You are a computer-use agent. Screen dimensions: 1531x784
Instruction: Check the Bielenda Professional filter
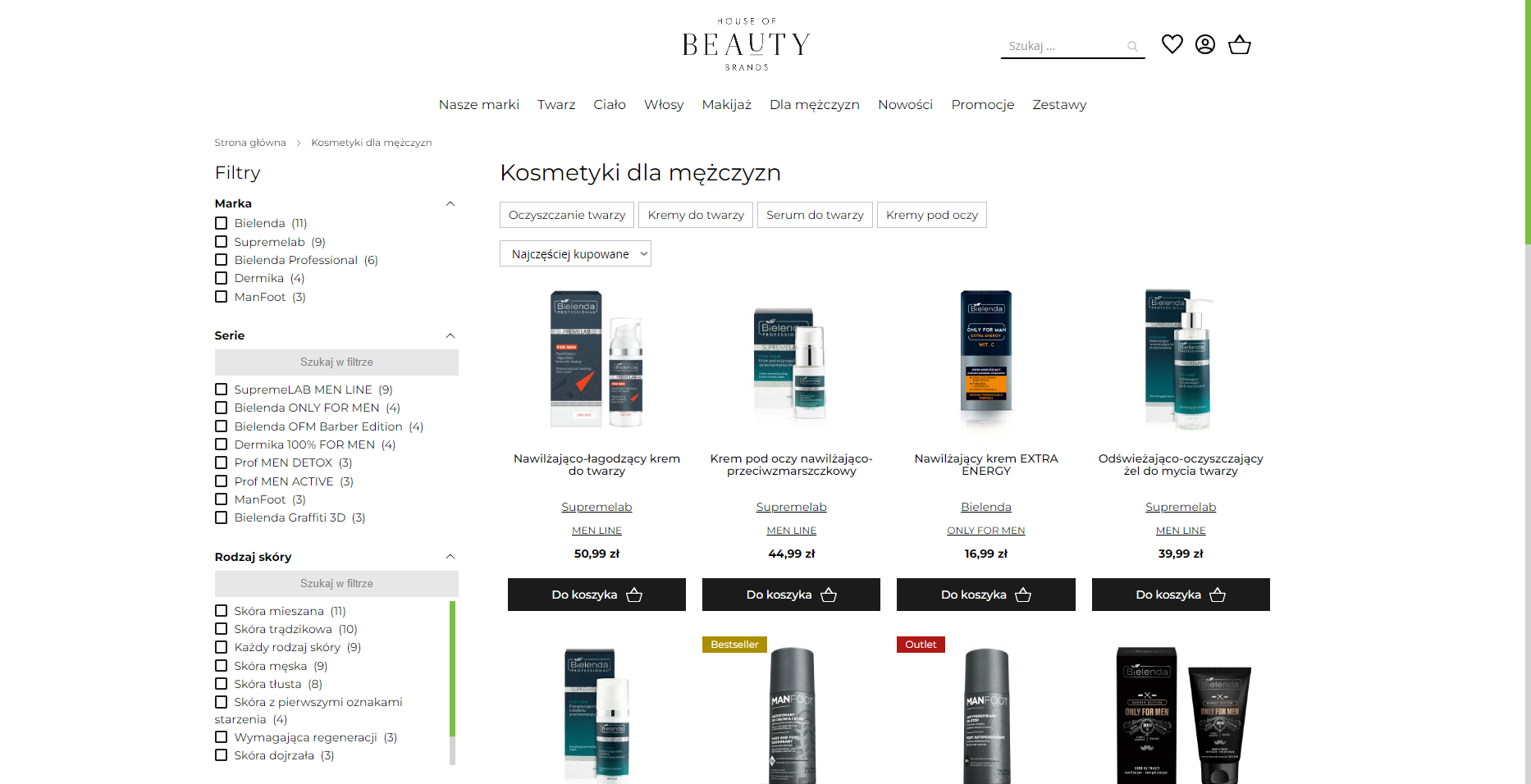(222, 260)
